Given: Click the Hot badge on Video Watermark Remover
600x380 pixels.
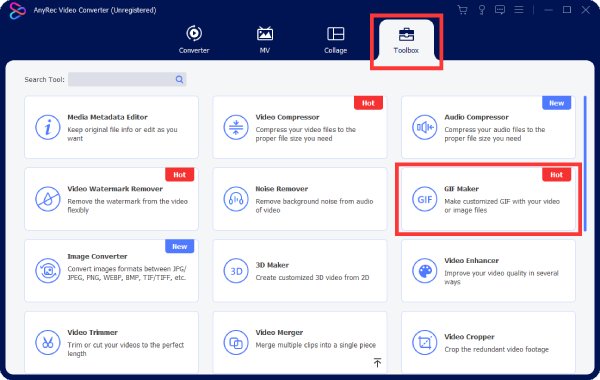Looking at the screenshot, I should point(179,175).
